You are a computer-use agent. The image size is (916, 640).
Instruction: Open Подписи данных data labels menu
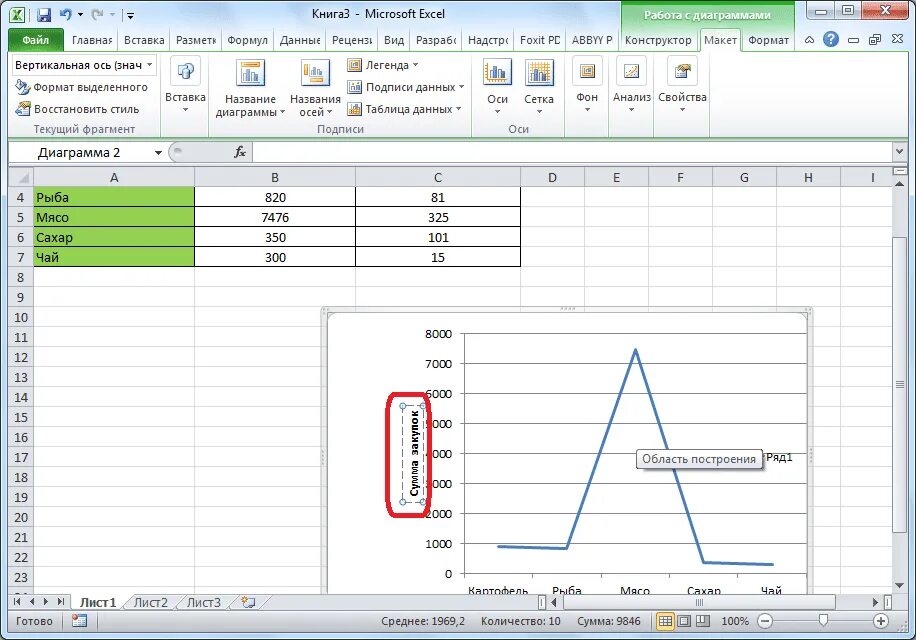(x=405, y=87)
